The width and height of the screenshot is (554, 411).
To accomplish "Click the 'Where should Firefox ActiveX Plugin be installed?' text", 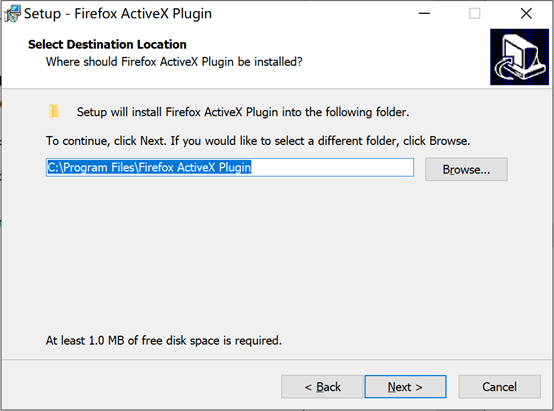I will [x=174, y=62].
